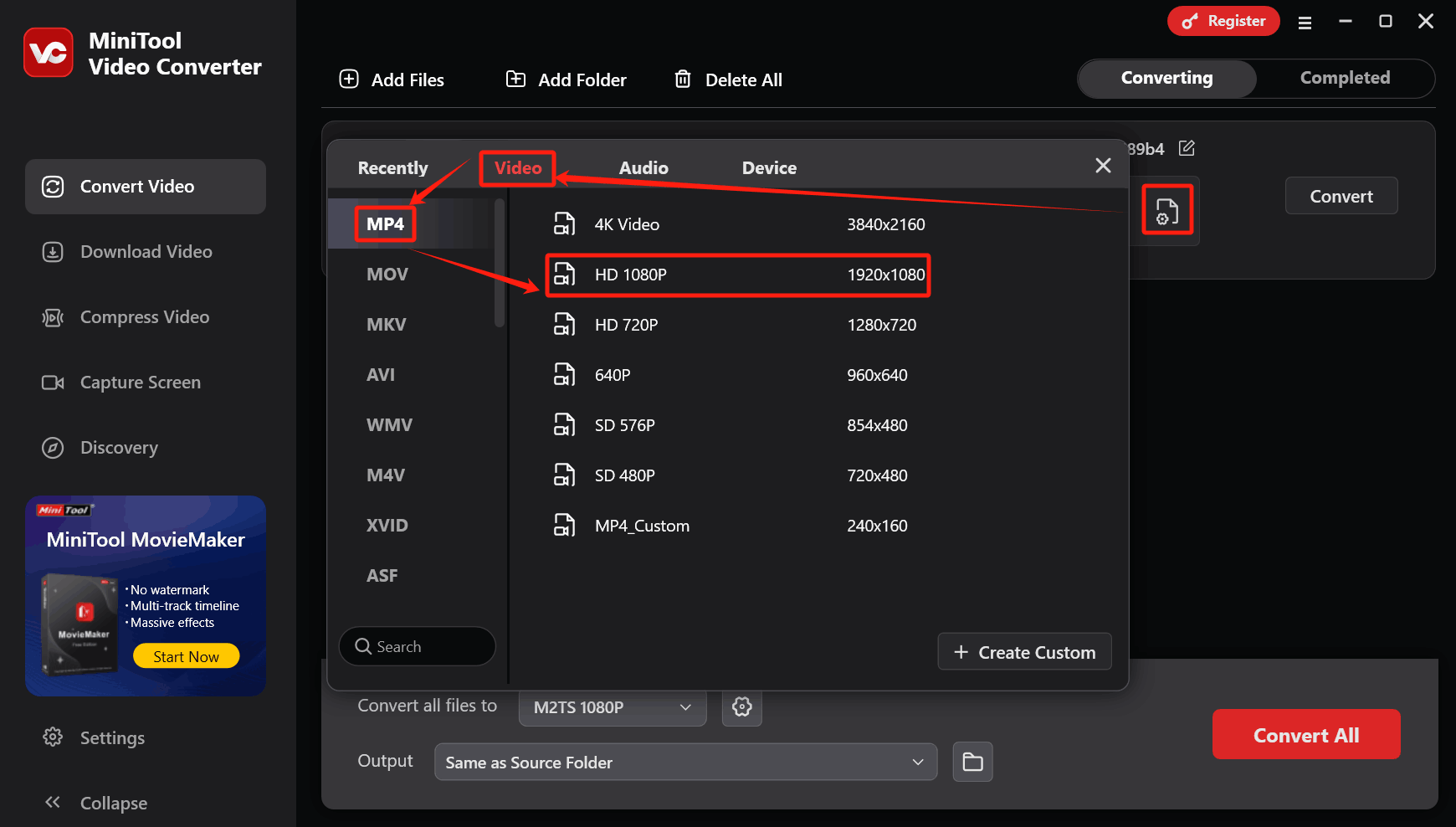The image size is (1456, 827).
Task: Close the format selection popup
Action: tap(1103, 166)
